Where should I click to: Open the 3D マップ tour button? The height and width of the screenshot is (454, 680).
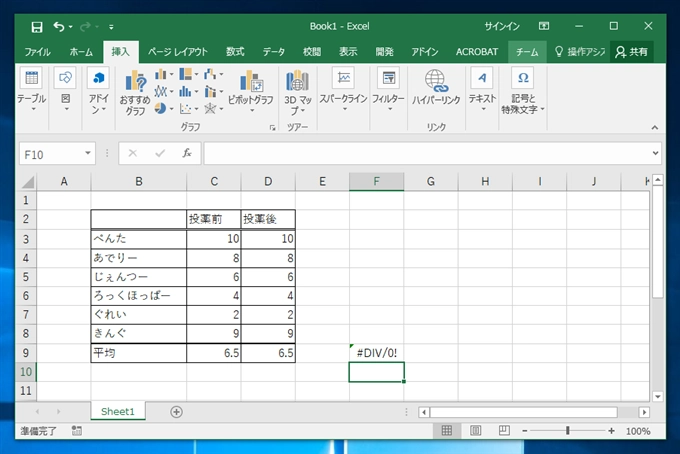[298, 93]
